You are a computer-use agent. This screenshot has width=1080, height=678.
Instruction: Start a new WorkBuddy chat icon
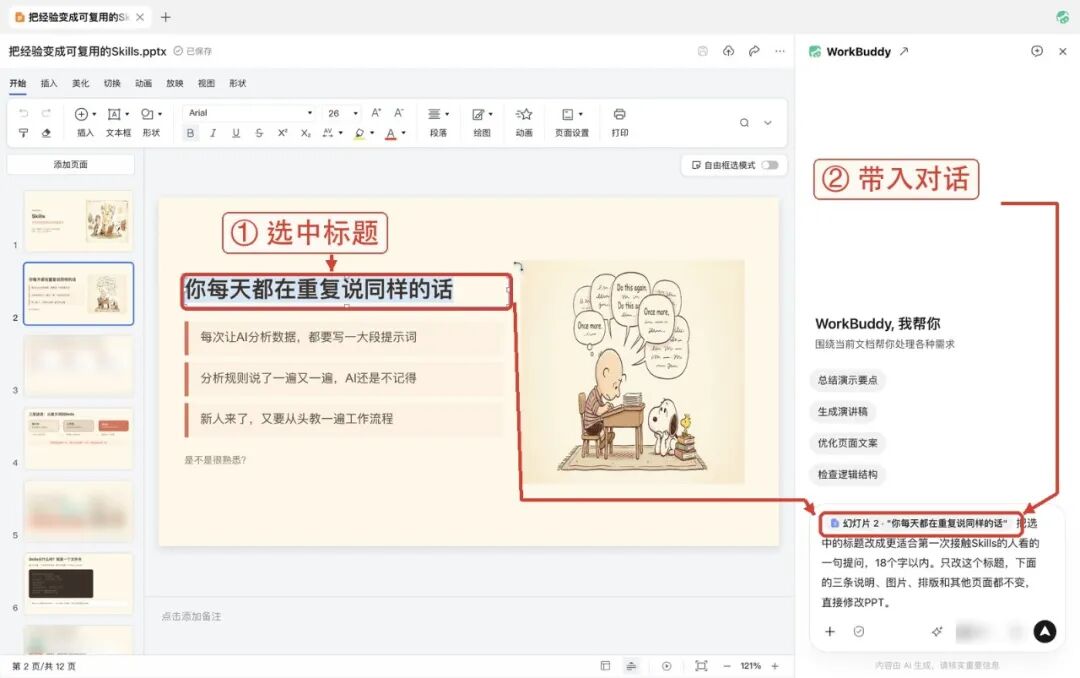(x=1037, y=51)
